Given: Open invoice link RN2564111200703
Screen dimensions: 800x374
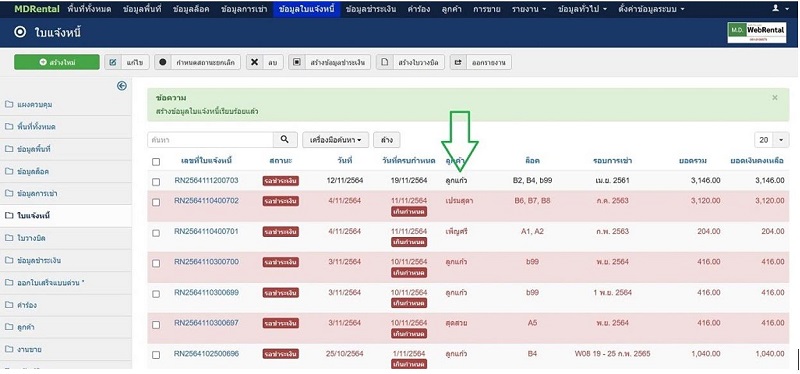Looking at the screenshot, I should pyautogui.click(x=206, y=180).
